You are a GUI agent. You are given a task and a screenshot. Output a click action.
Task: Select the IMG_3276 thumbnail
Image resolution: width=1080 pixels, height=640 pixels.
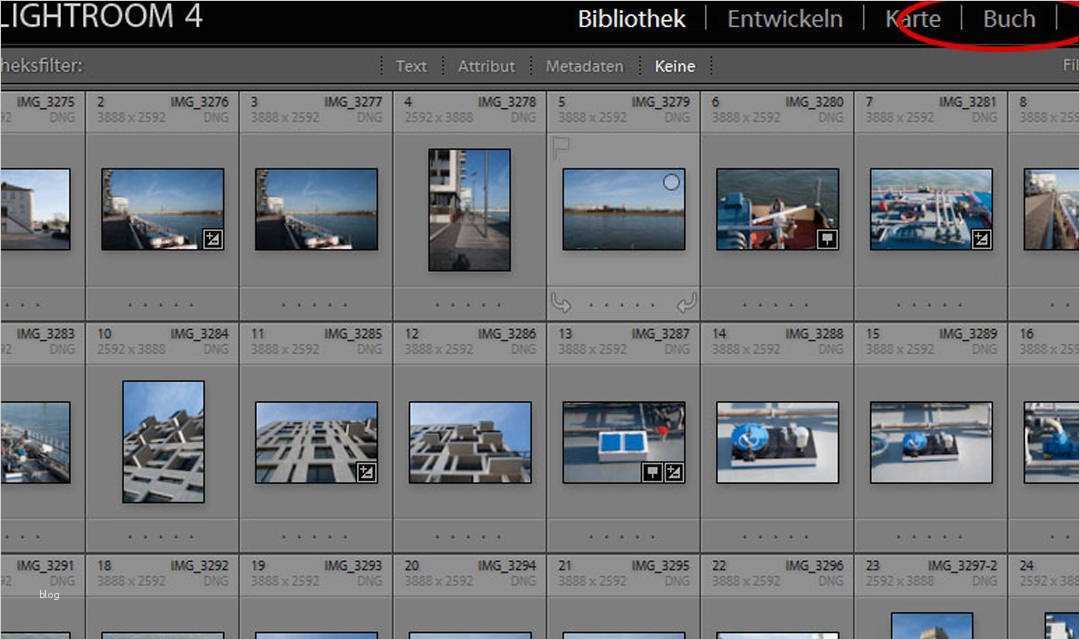coord(163,209)
